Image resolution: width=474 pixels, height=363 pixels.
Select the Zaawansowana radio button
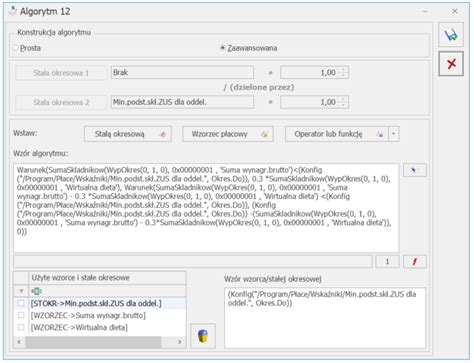(223, 48)
